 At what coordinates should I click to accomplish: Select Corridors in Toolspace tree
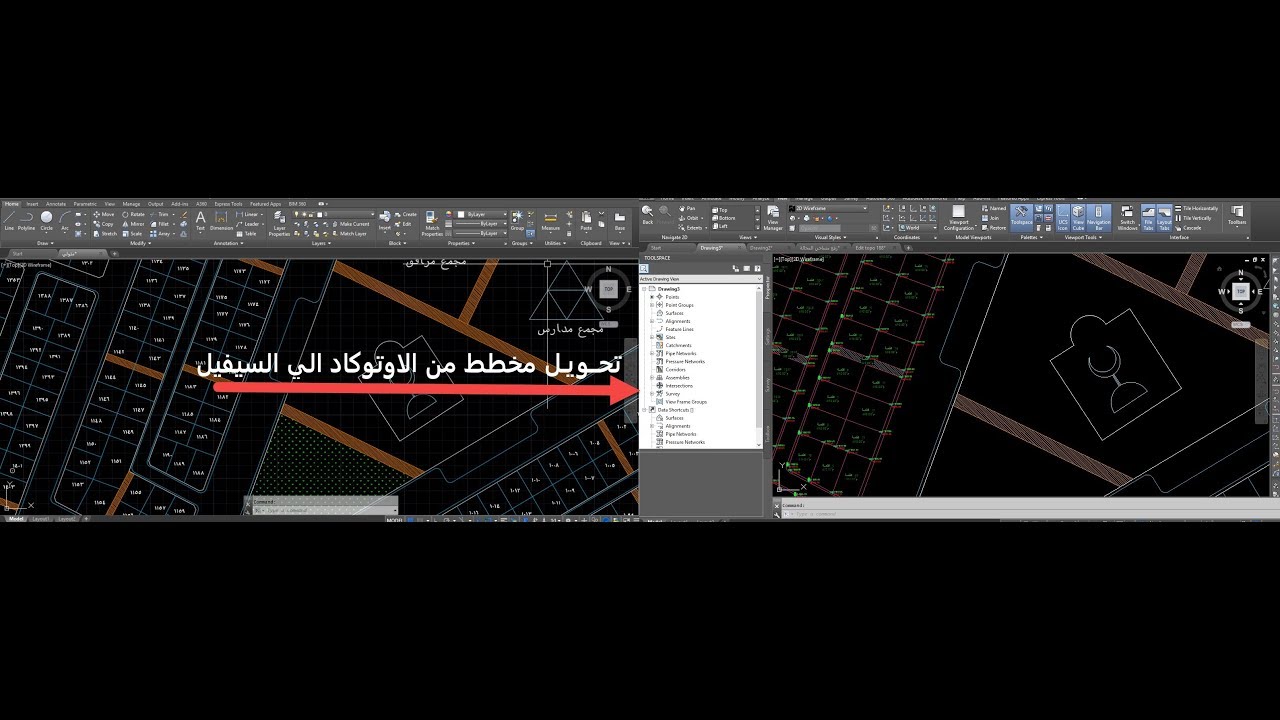click(676, 369)
